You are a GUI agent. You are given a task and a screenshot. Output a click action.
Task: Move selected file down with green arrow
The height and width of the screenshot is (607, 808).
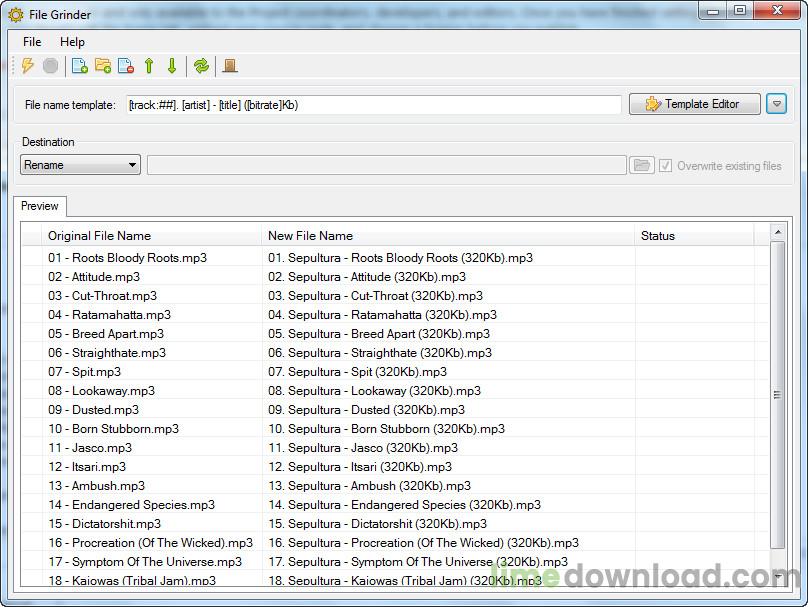point(172,65)
